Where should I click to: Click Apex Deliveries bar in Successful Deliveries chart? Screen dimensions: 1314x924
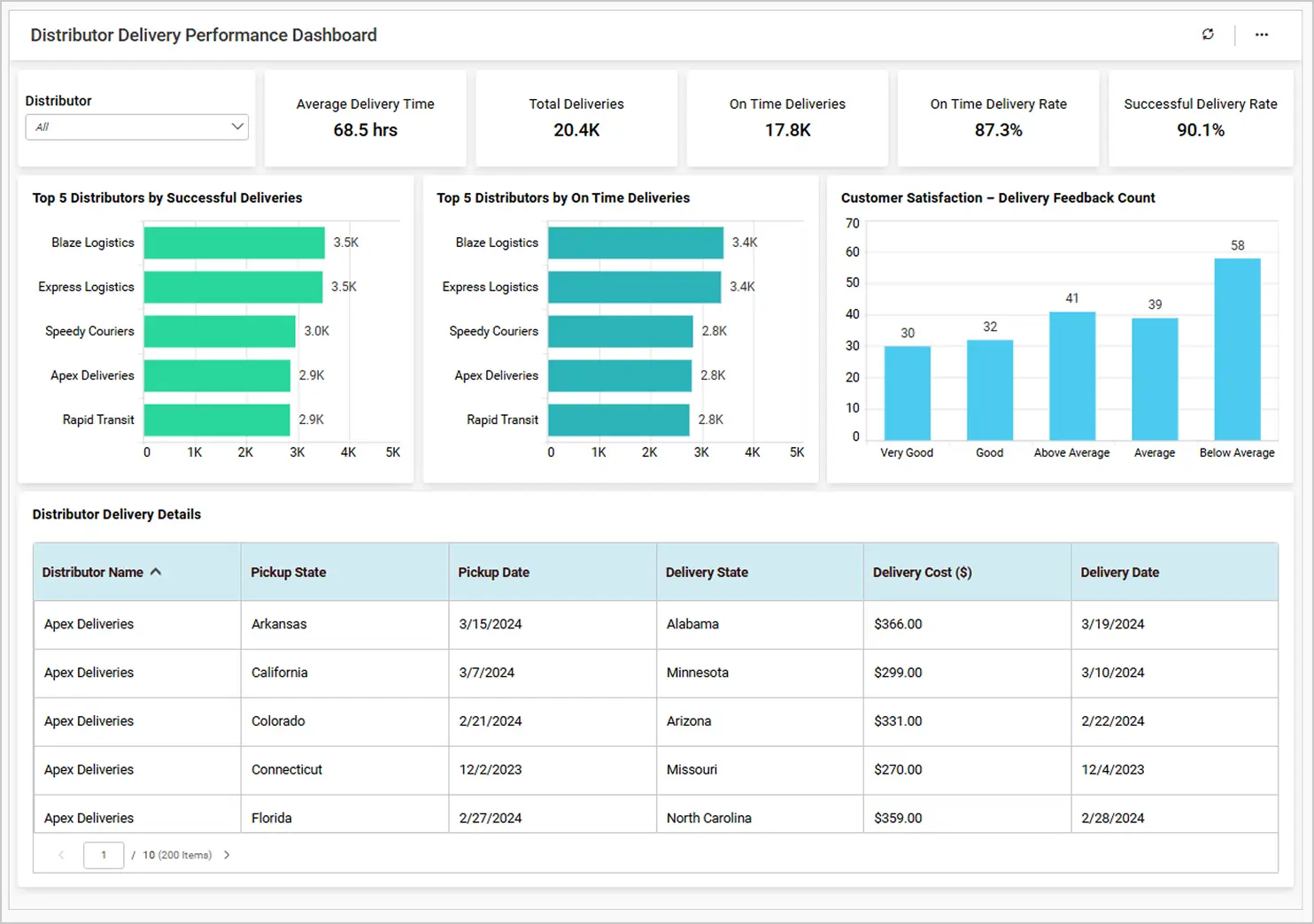click(x=217, y=375)
